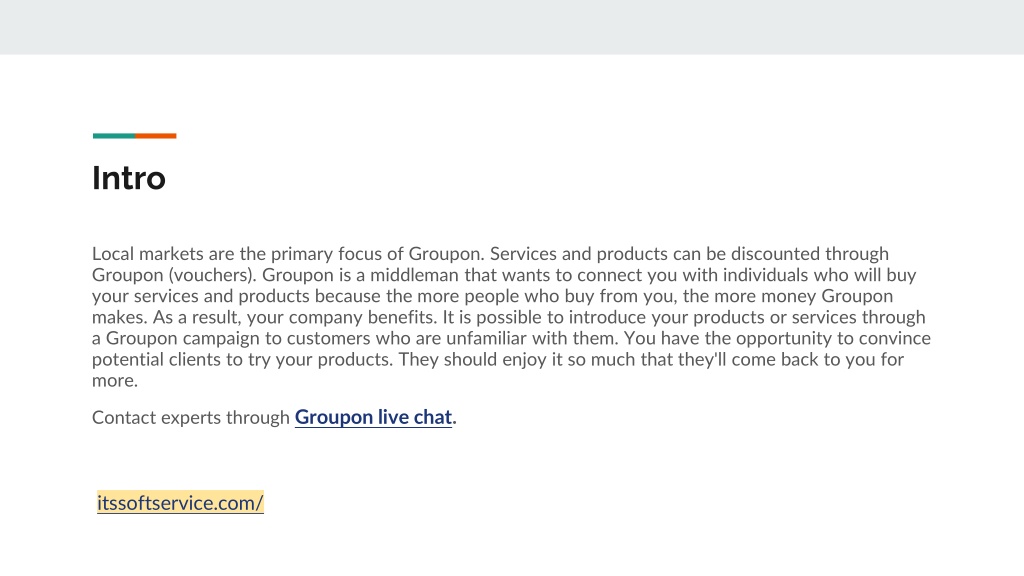Open the Groupon live chat link
This screenshot has height=576, width=1024.
[x=373, y=417]
